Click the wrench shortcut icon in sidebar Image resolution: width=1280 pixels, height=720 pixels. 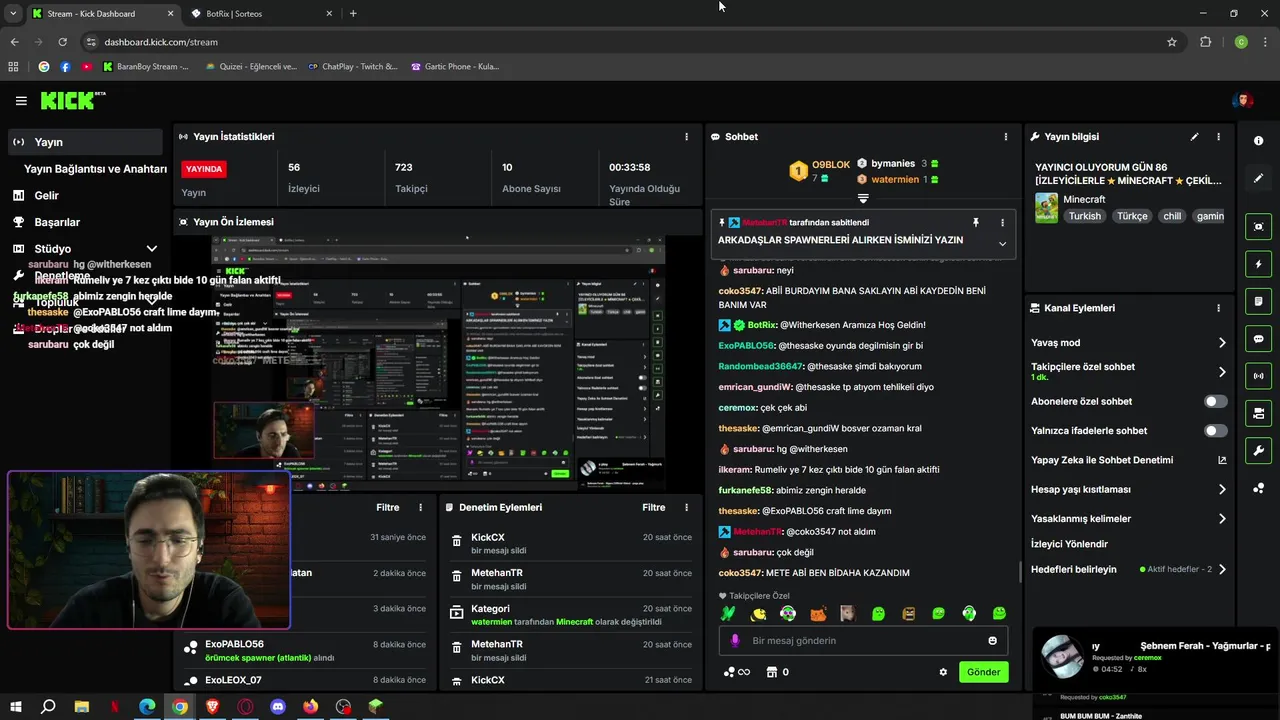pos(1258,451)
